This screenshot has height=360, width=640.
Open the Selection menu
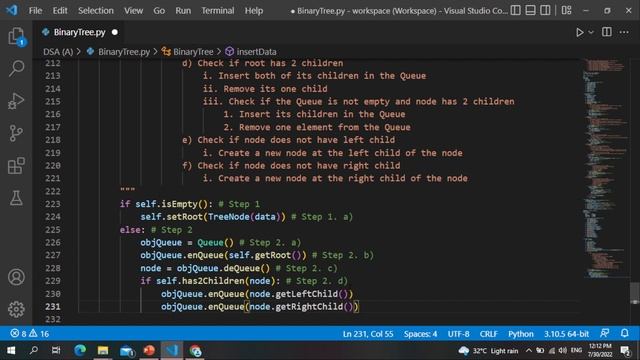(x=96, y=11)
